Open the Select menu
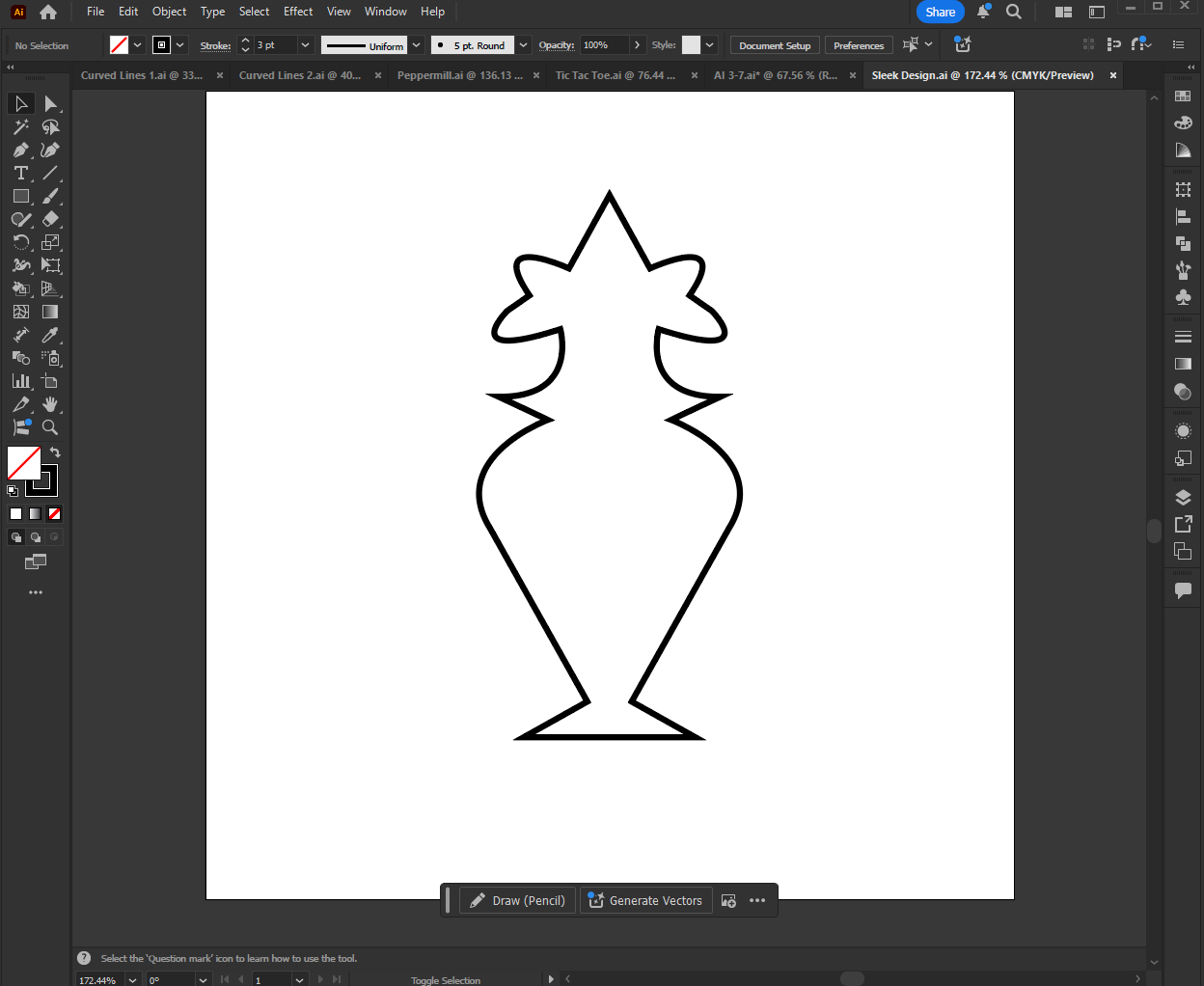 254,12
